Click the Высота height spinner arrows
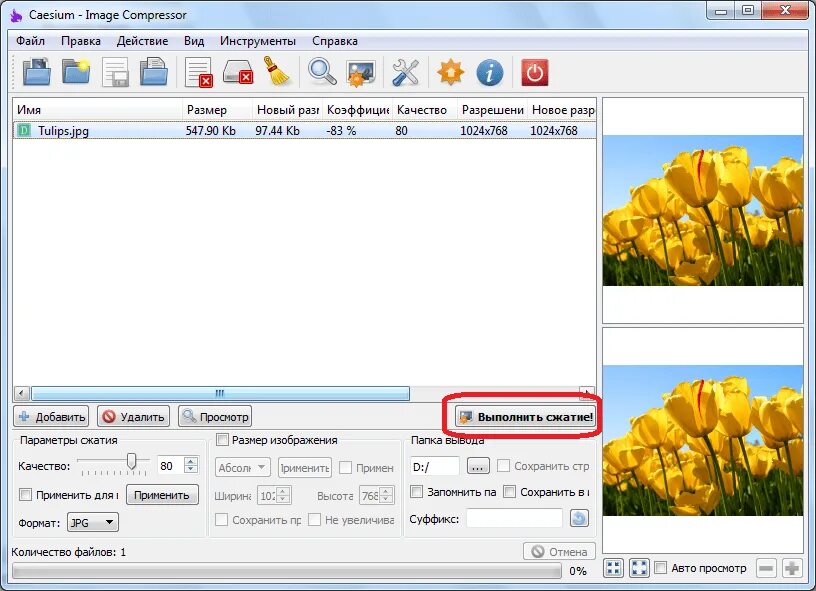 386,495
